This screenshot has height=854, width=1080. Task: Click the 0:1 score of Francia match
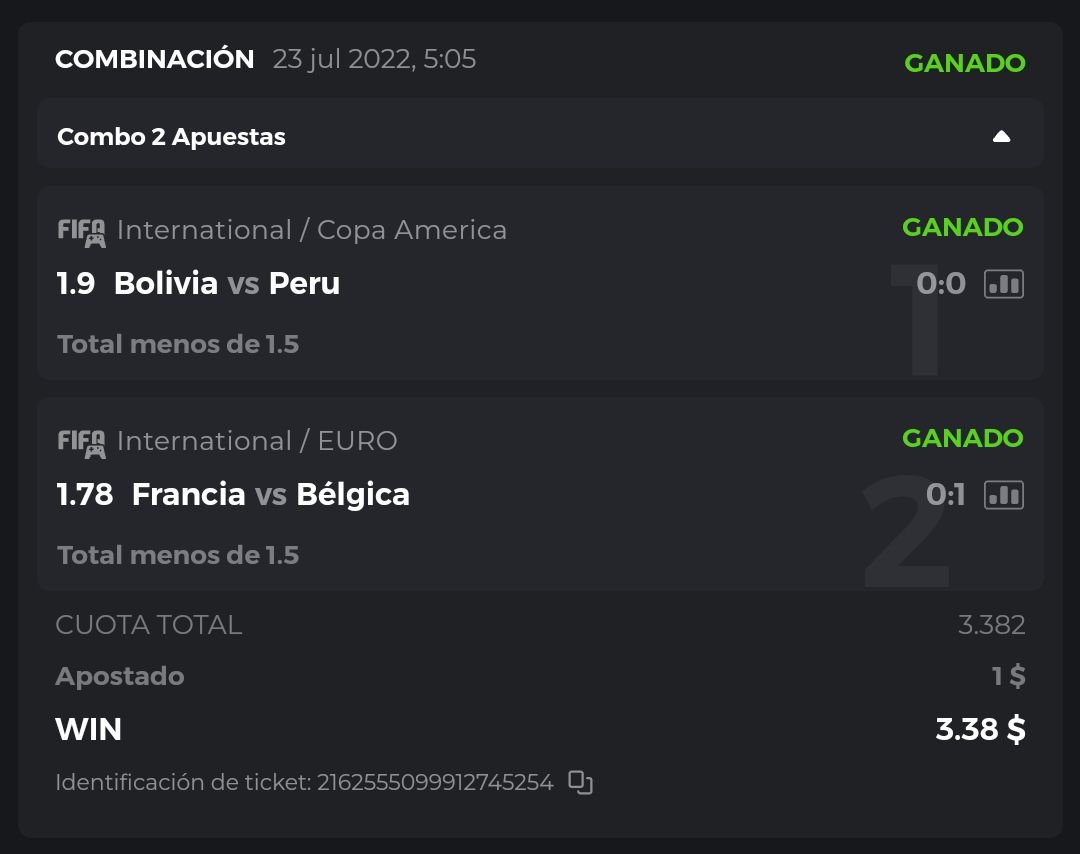point(945,495)
